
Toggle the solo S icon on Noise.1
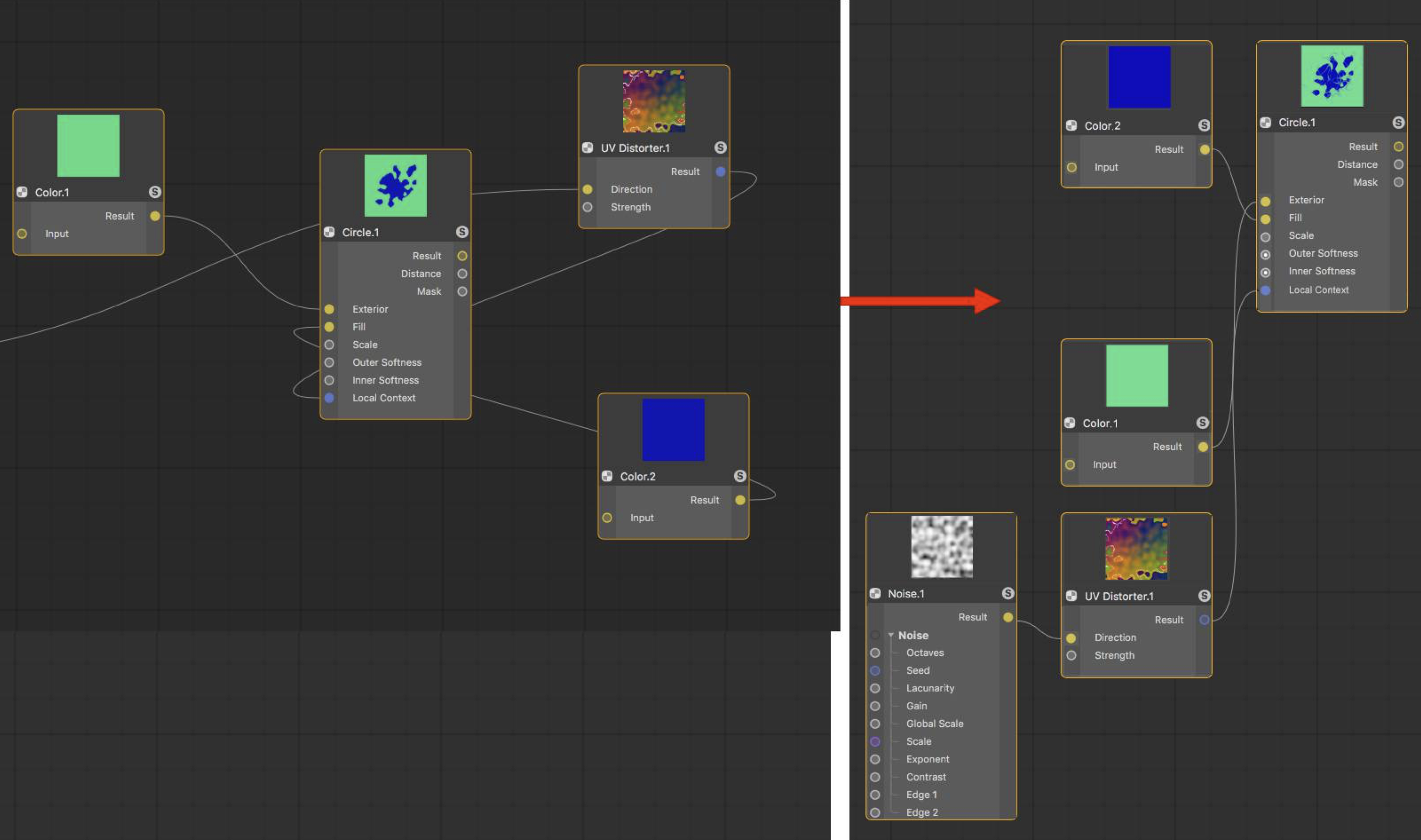click(x=1008, y=593)
